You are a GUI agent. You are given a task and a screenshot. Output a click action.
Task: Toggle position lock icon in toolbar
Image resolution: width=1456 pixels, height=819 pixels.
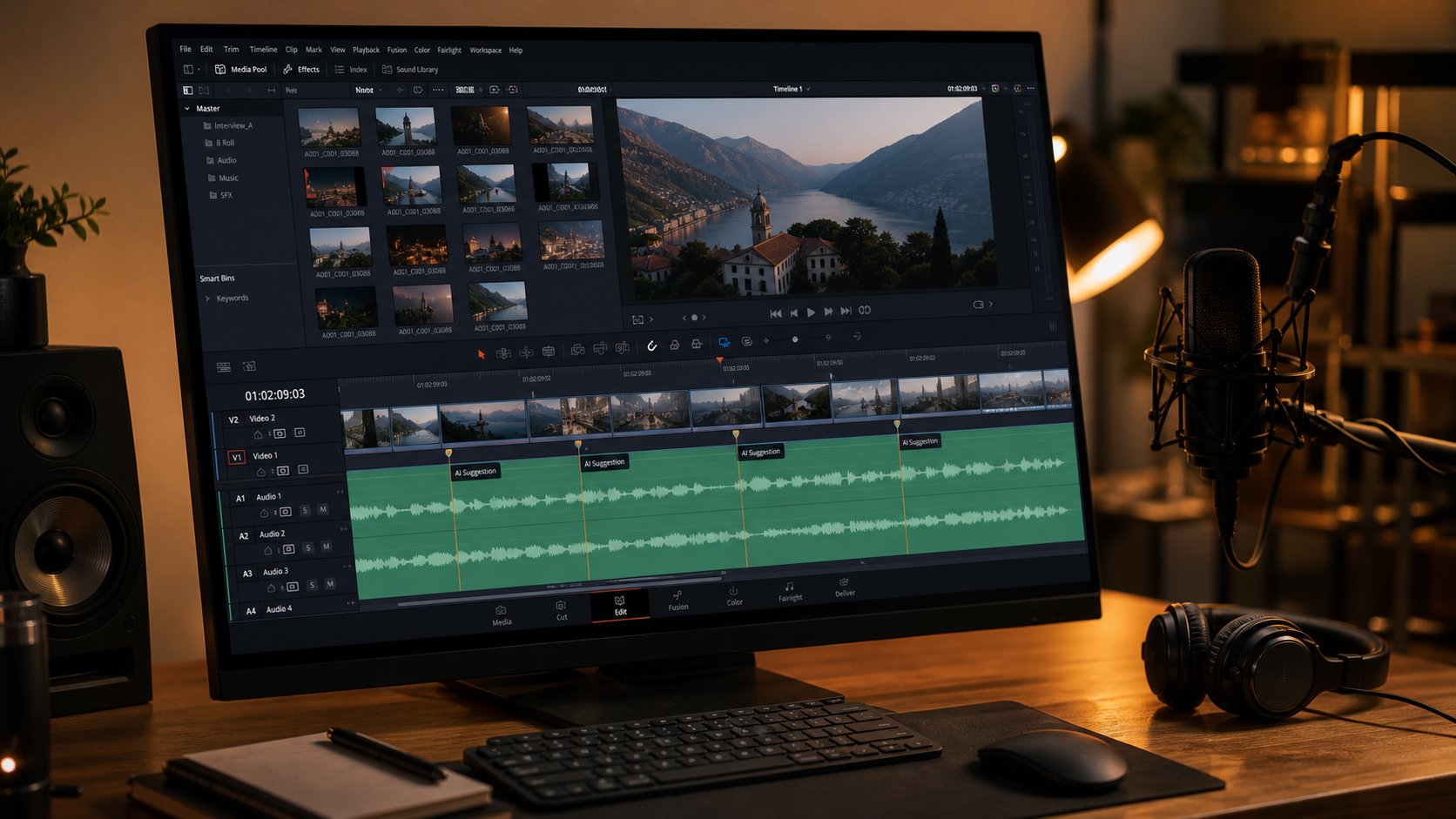pyautogui.click(x=697, y=345)
